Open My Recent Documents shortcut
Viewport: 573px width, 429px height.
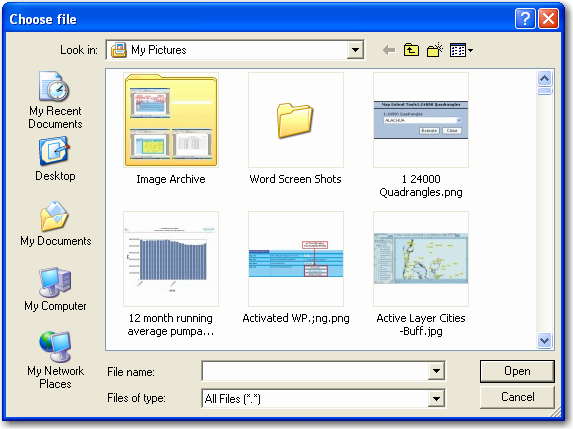click(x=55, y=100)
